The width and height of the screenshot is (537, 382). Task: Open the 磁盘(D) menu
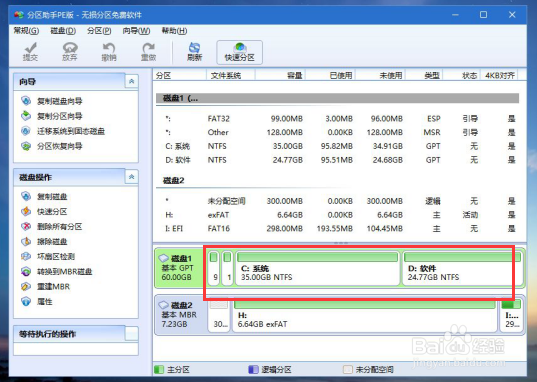(63, 31)
